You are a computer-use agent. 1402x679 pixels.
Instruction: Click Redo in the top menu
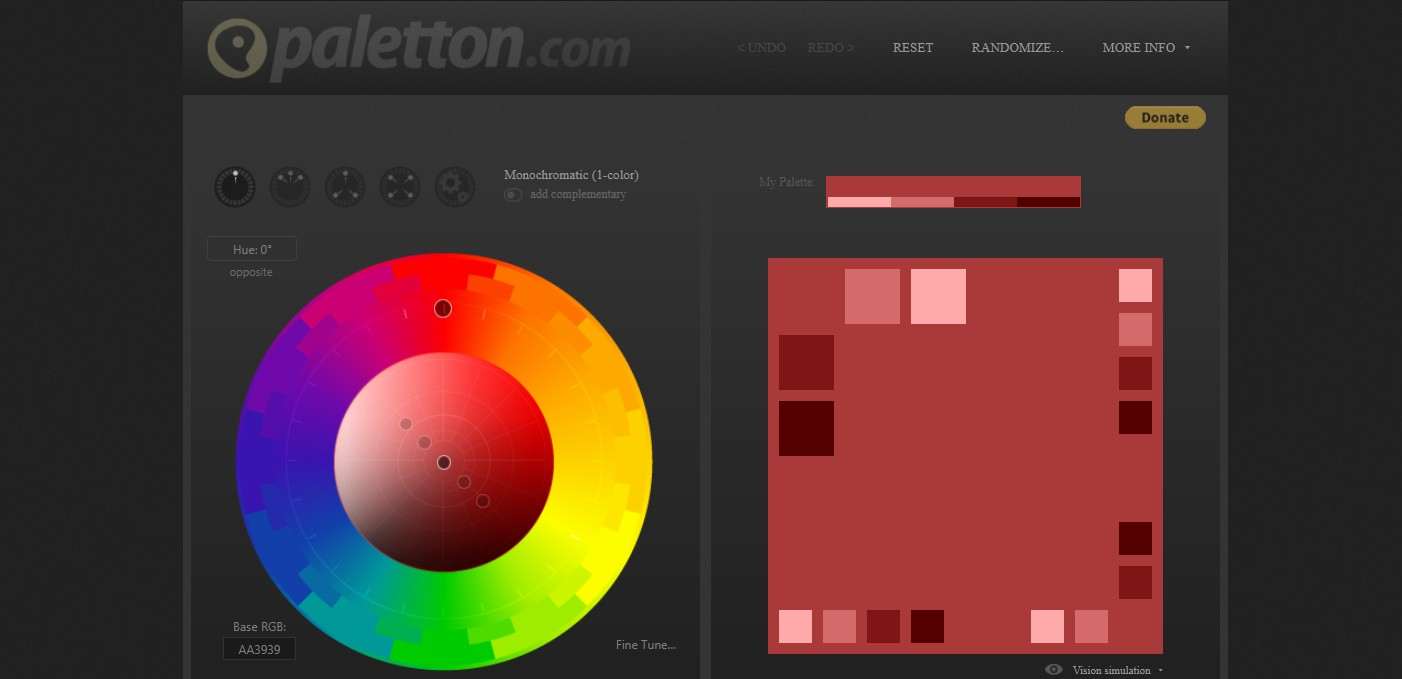[830, 48]
